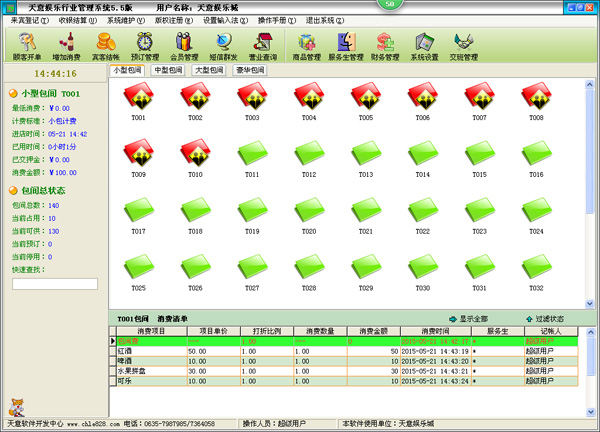Click the 快速查找 search input field
This screenshot has height=432, width=600.
55,283
